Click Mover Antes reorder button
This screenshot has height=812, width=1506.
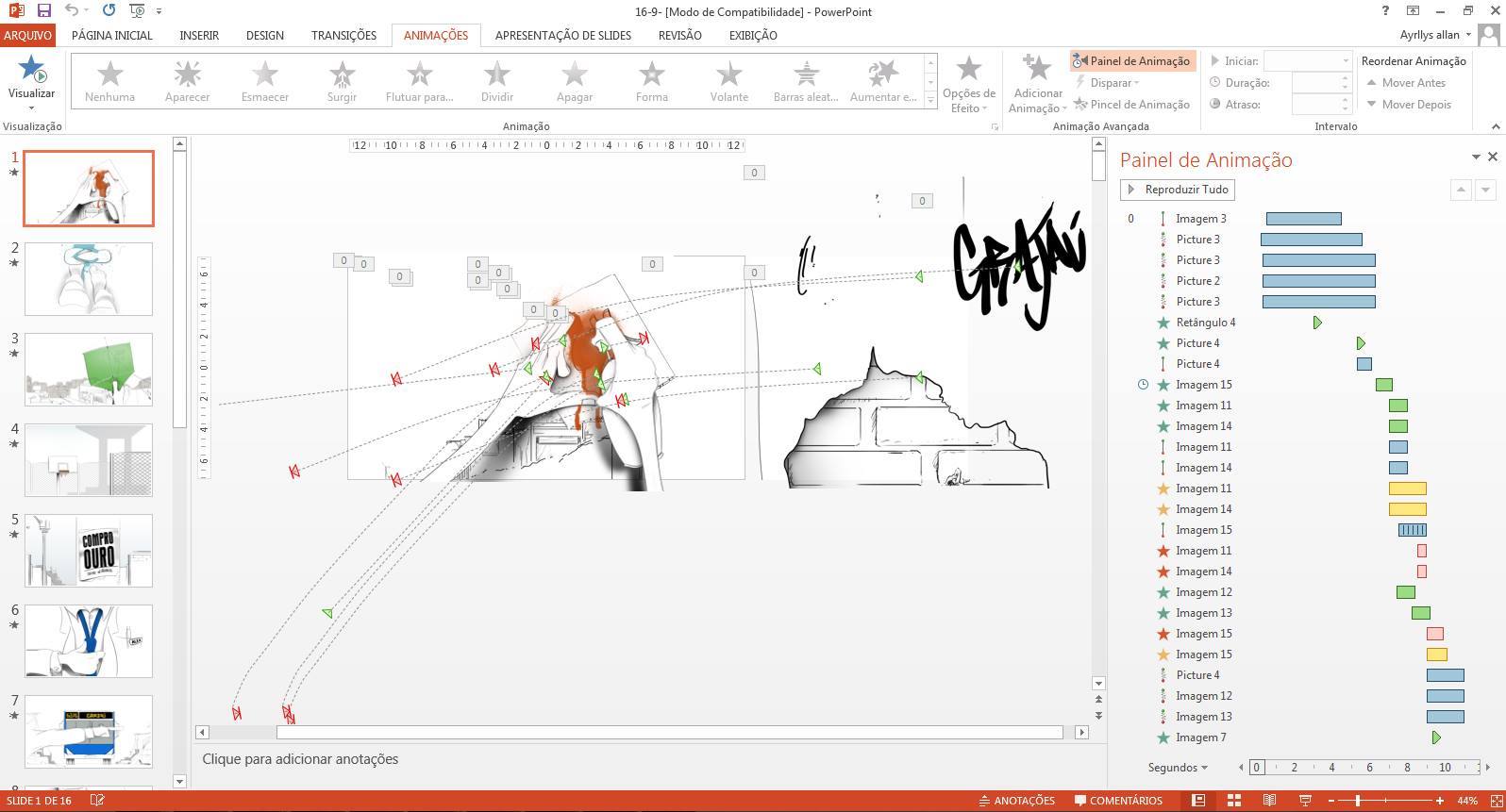pos(1405,83)
